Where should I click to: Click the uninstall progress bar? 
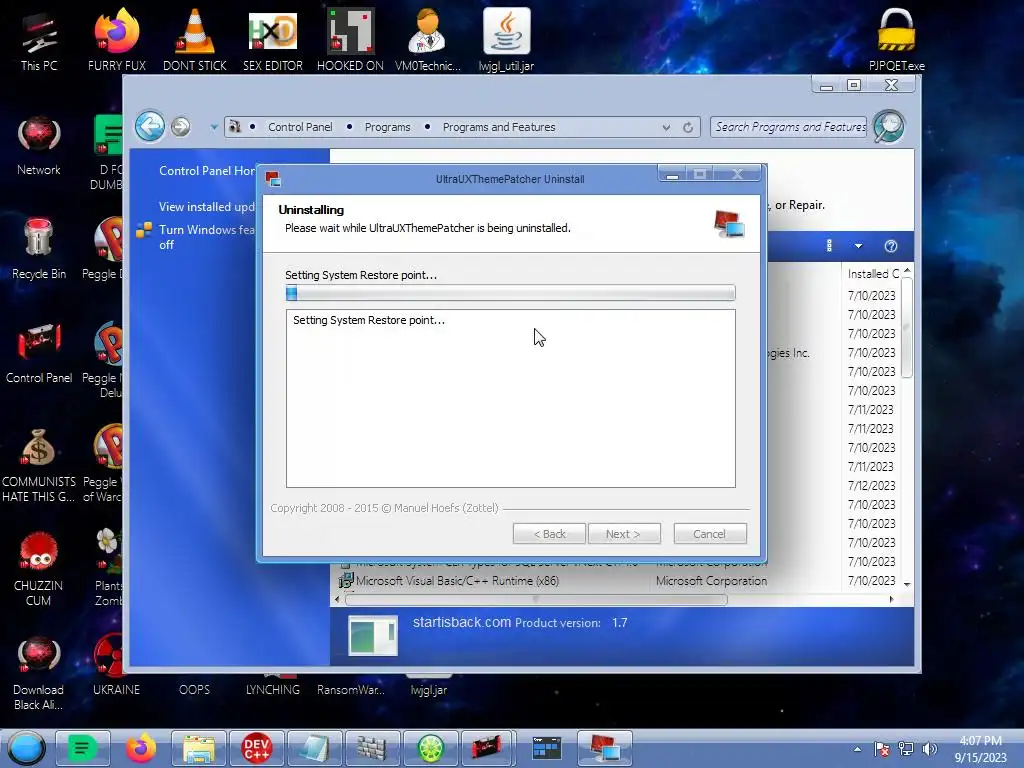511,293
